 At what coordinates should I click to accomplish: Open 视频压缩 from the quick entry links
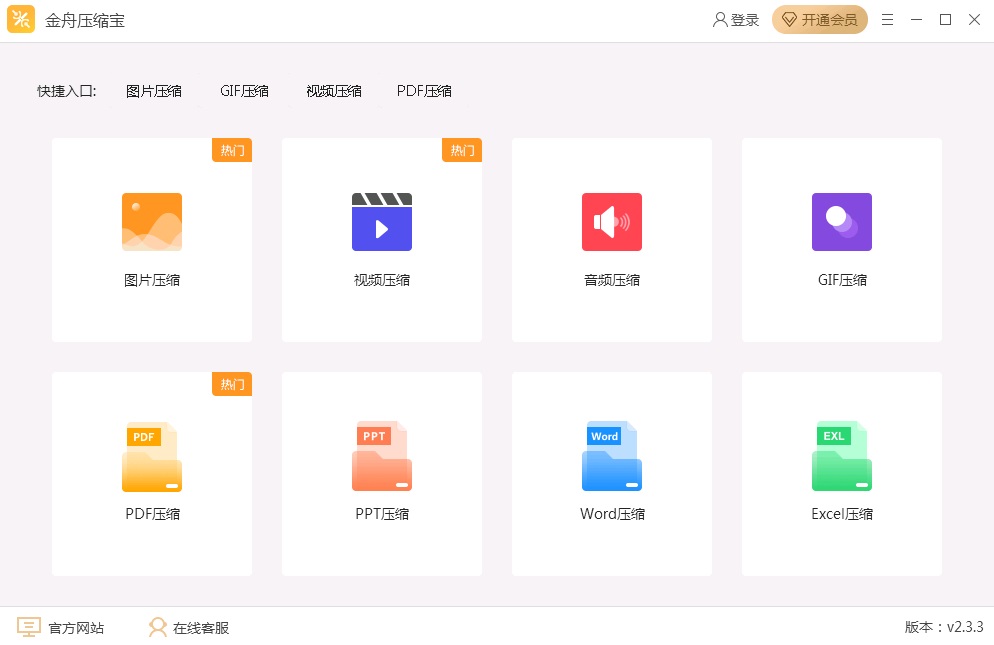coord(333,90)
